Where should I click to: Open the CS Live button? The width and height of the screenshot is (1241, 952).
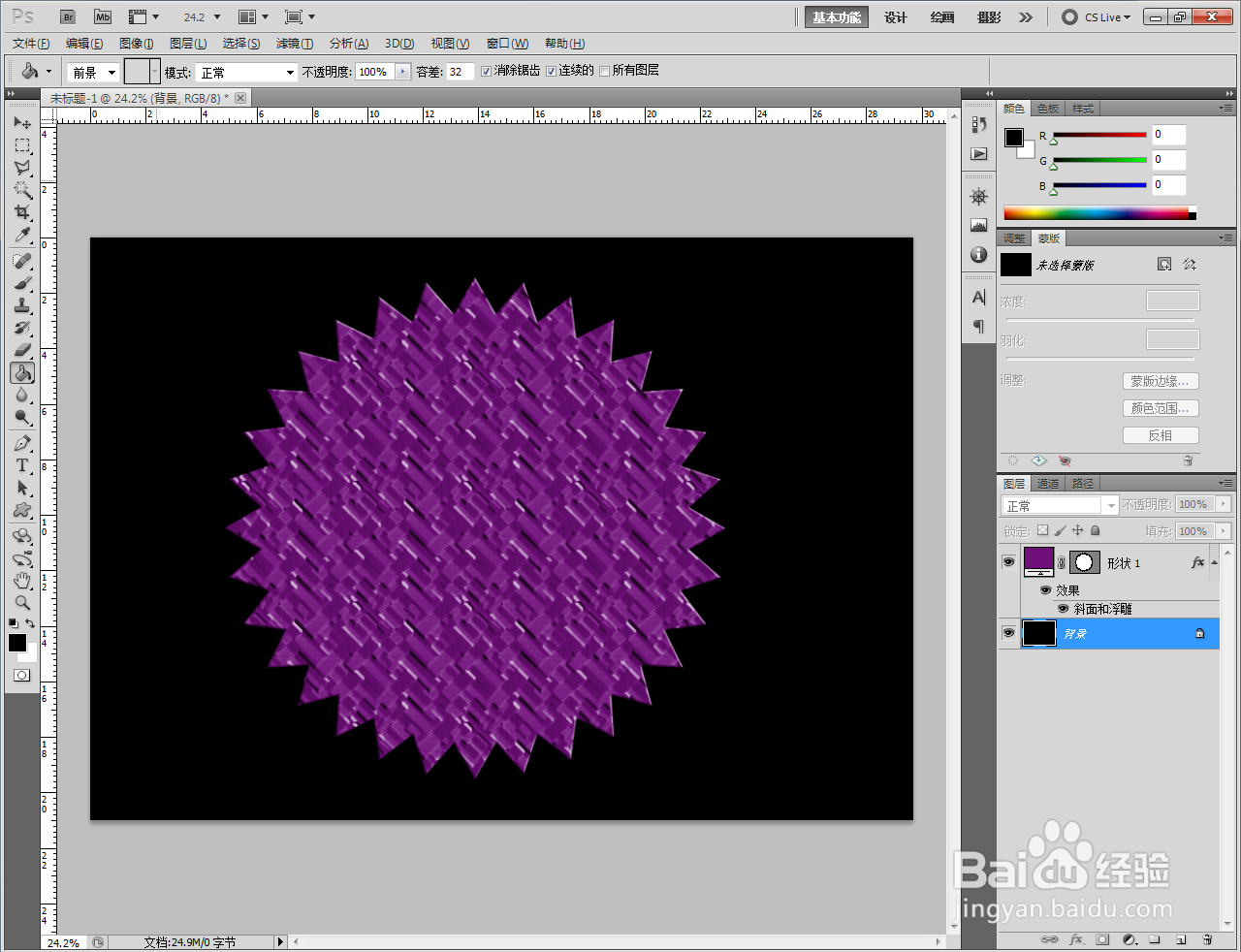click(1096, 16)
